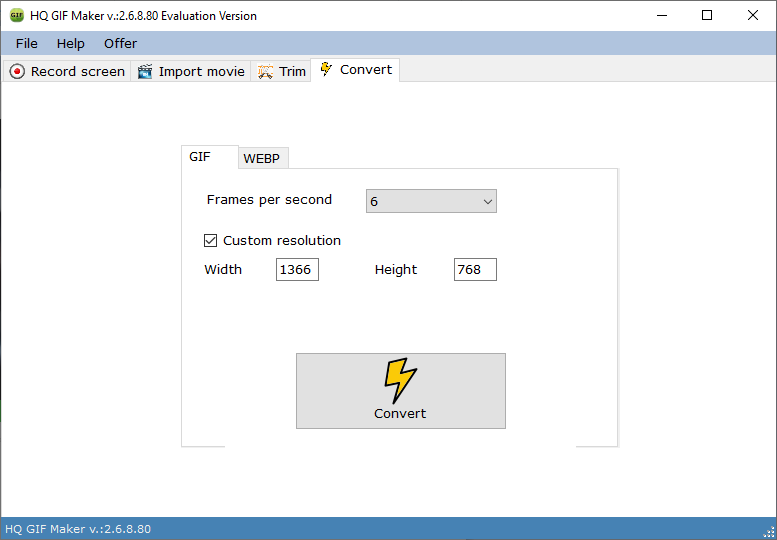The height and width of the screenshot is (540, 777).
Task: Click the clapperboard icon on Import movie tab
Action: 145,71
